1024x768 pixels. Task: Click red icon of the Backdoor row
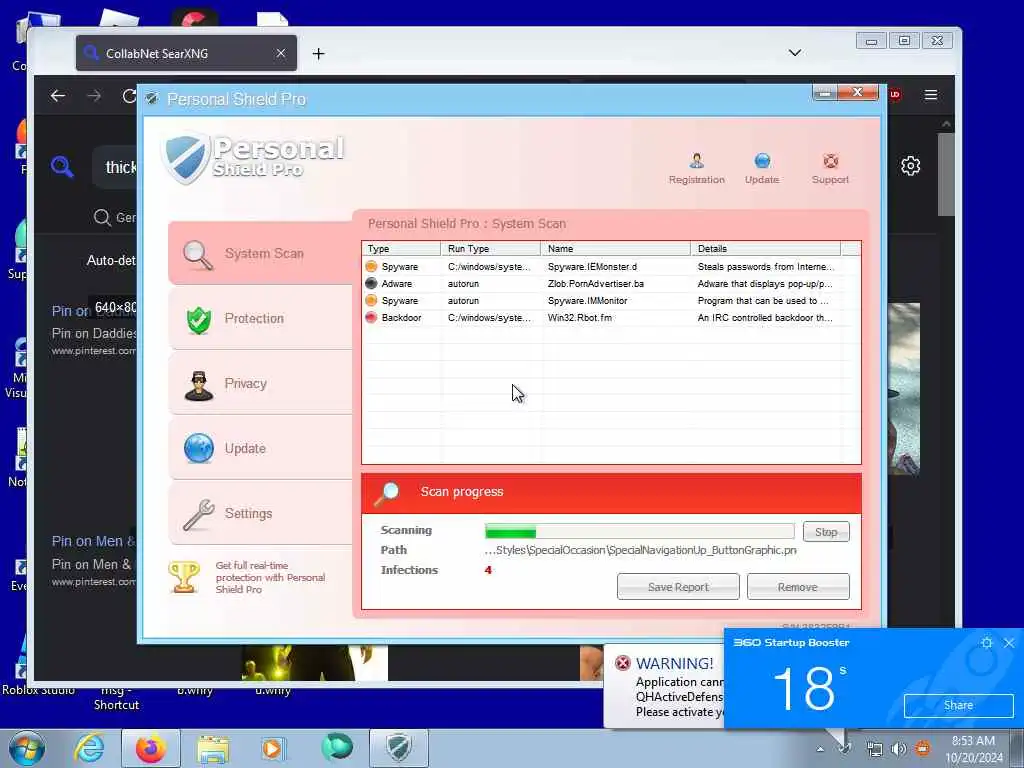(x=371, y=317)
